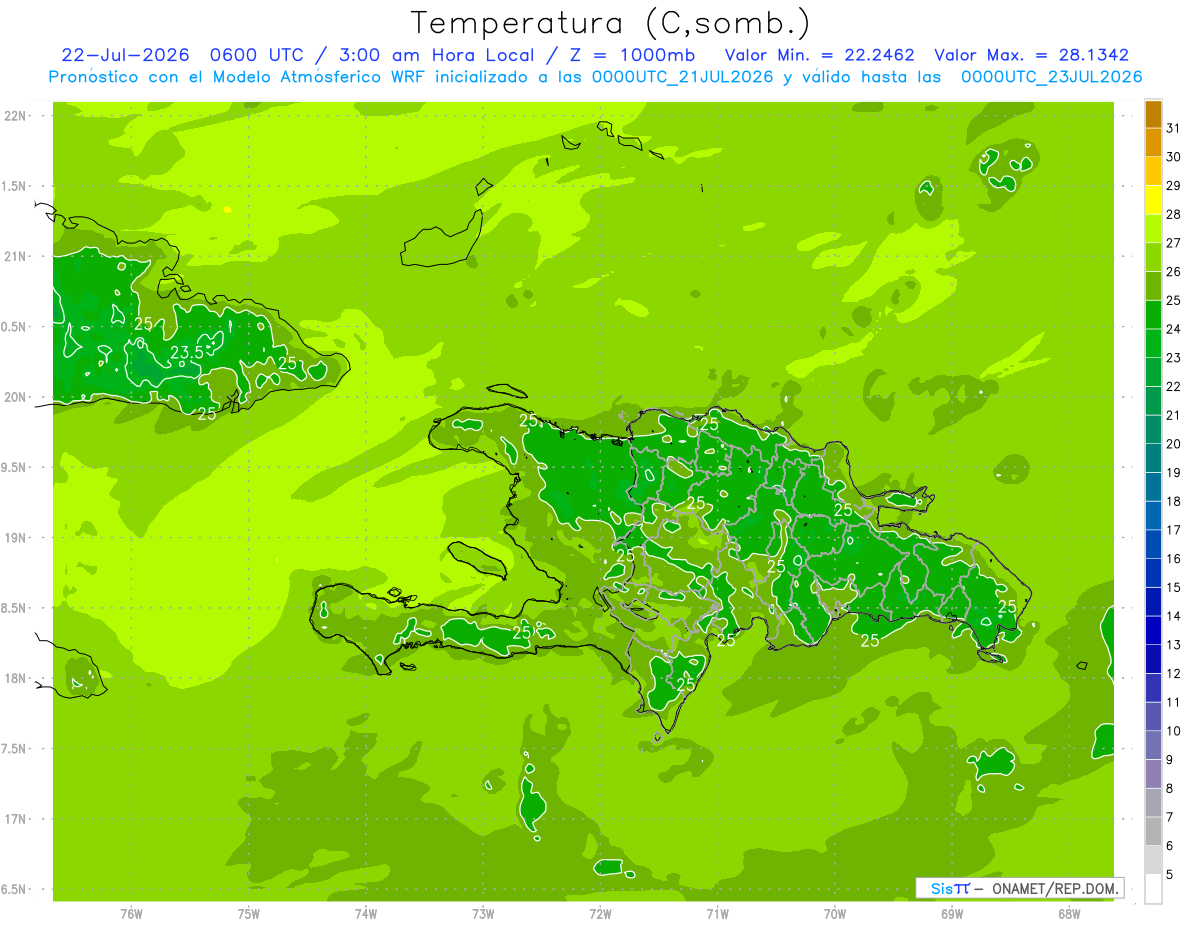Click the "22N" latitude axis label
1200x927 pixels.
click(15, 116)
